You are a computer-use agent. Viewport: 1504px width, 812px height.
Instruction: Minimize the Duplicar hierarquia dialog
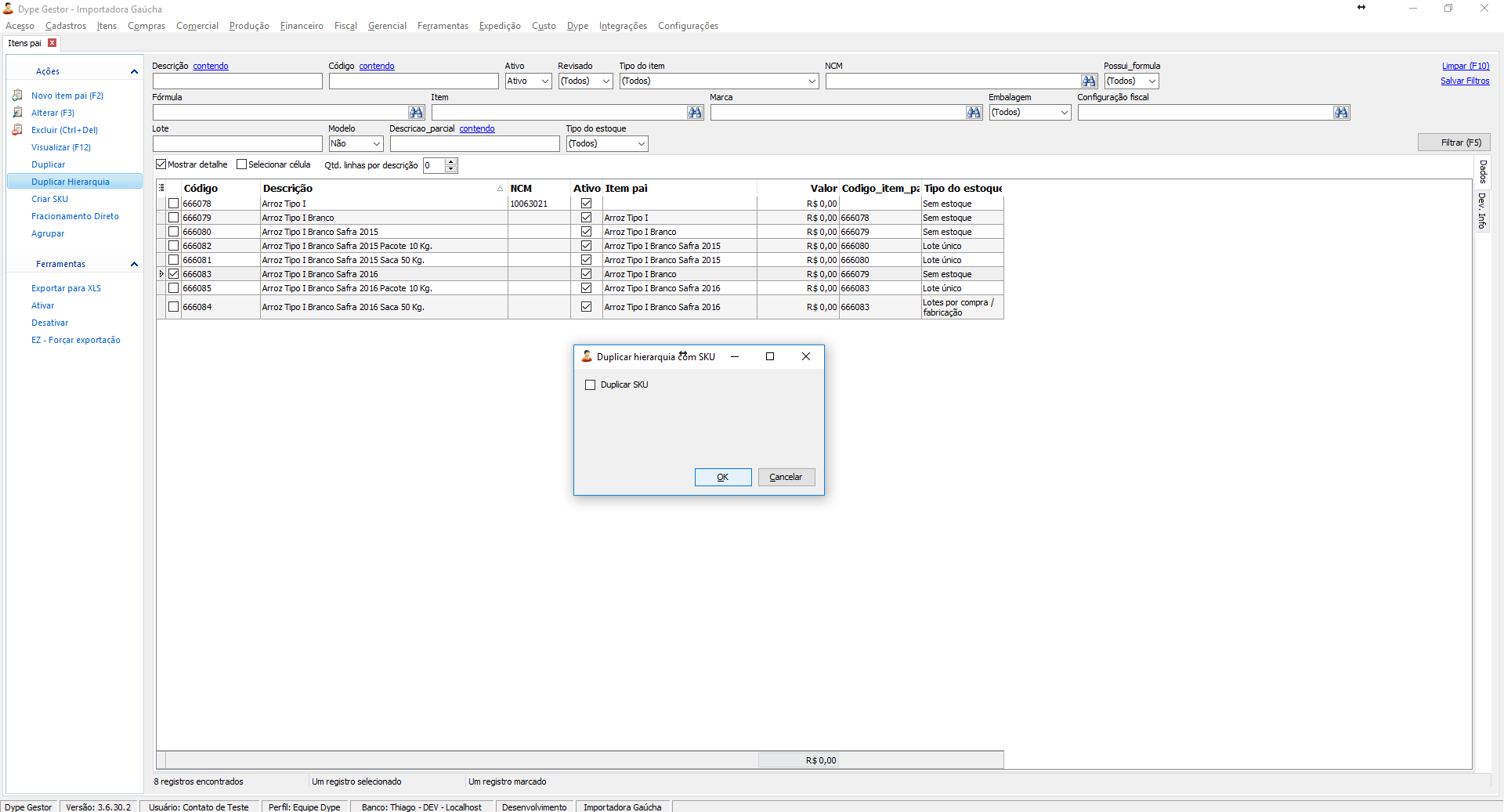(735, 356)
